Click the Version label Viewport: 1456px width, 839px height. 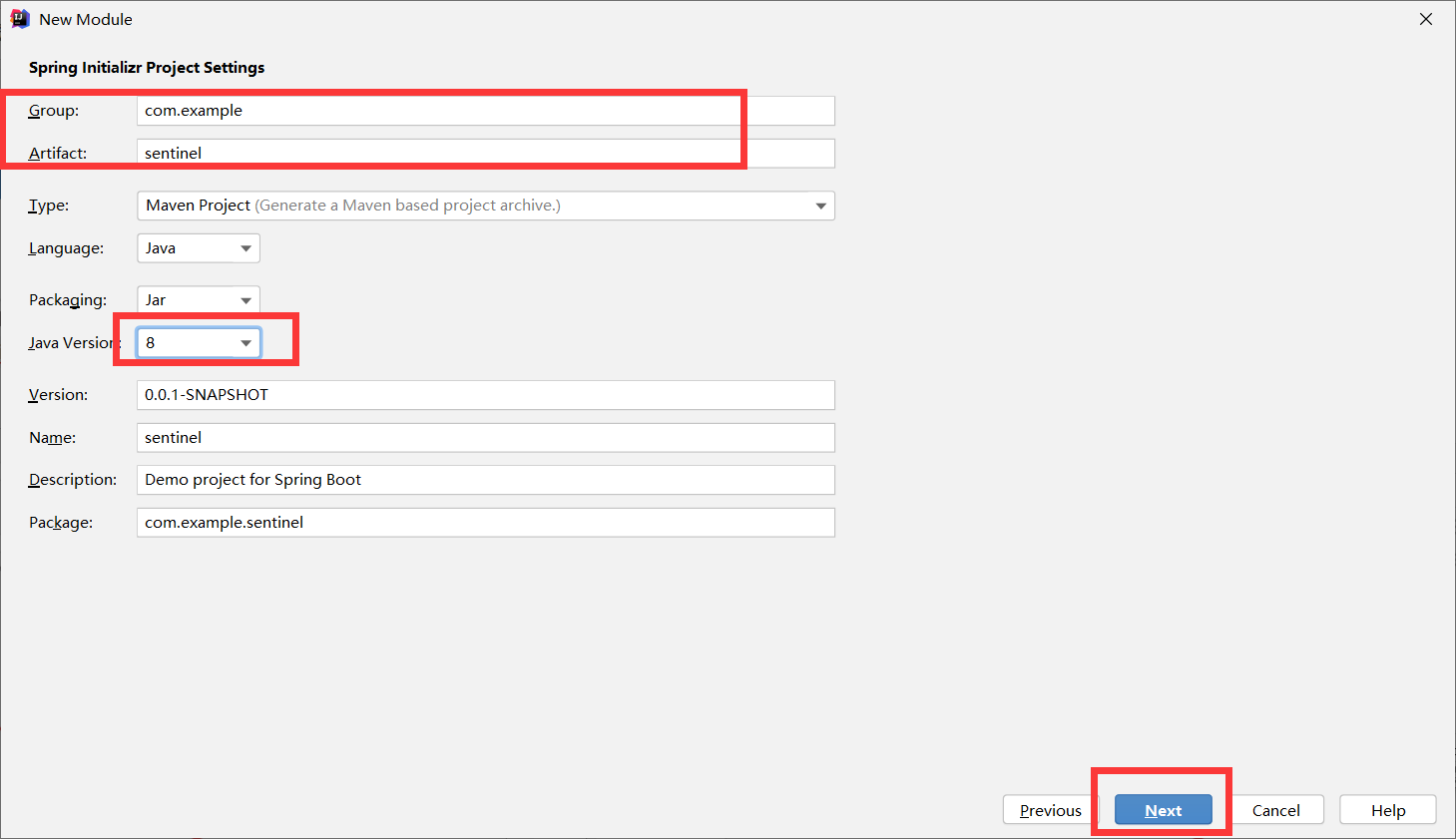(58, 395)
